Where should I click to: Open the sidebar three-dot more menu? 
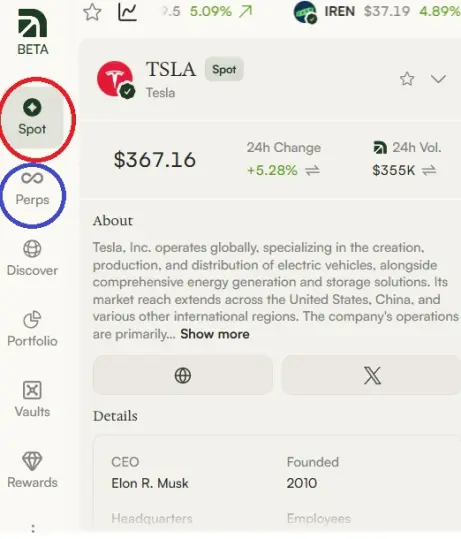(x=33, y=529)
